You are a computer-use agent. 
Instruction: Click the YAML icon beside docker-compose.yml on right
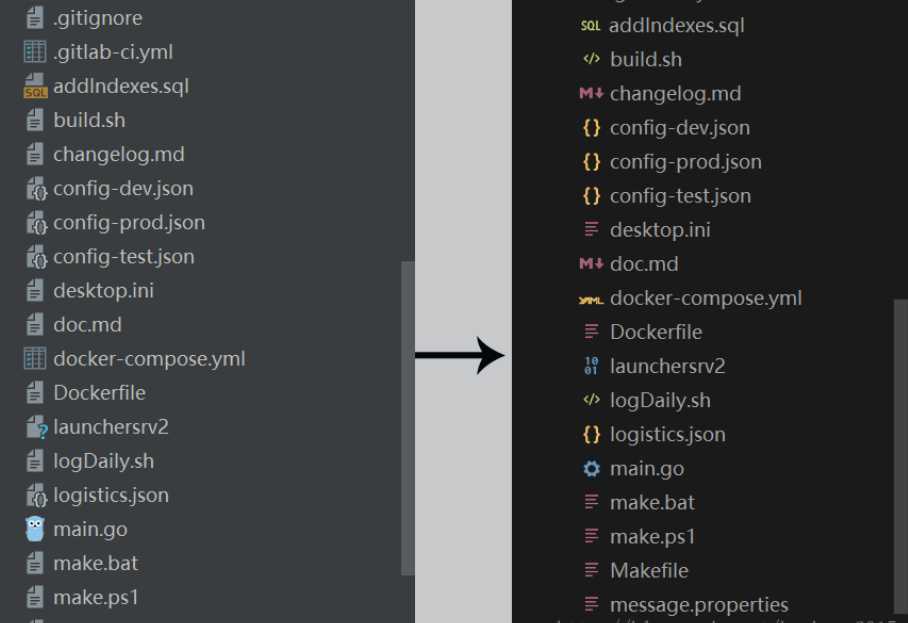[591, 299]
